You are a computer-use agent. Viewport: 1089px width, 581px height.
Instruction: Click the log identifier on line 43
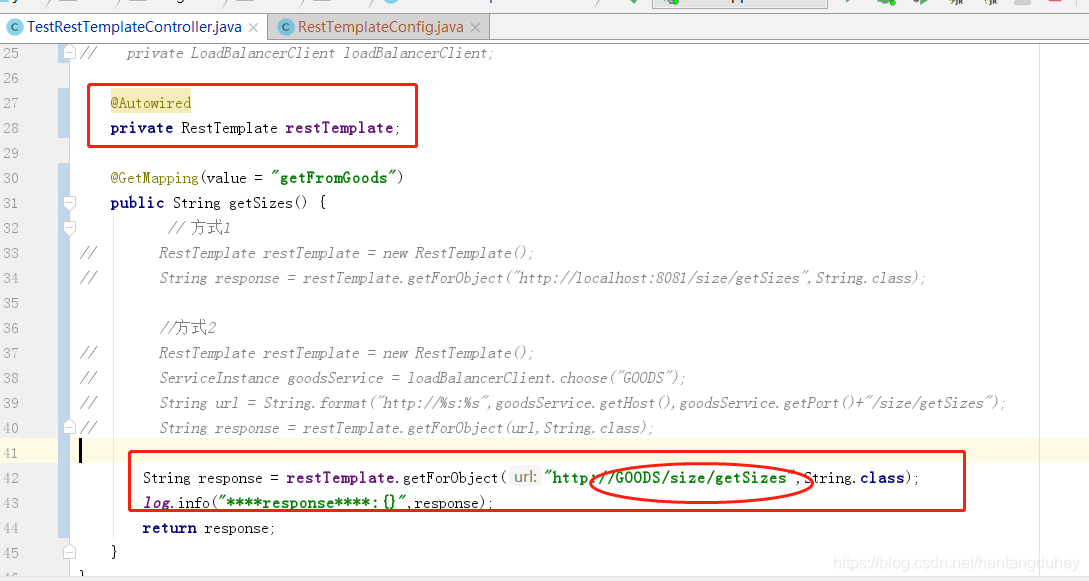tap(157, 503)
